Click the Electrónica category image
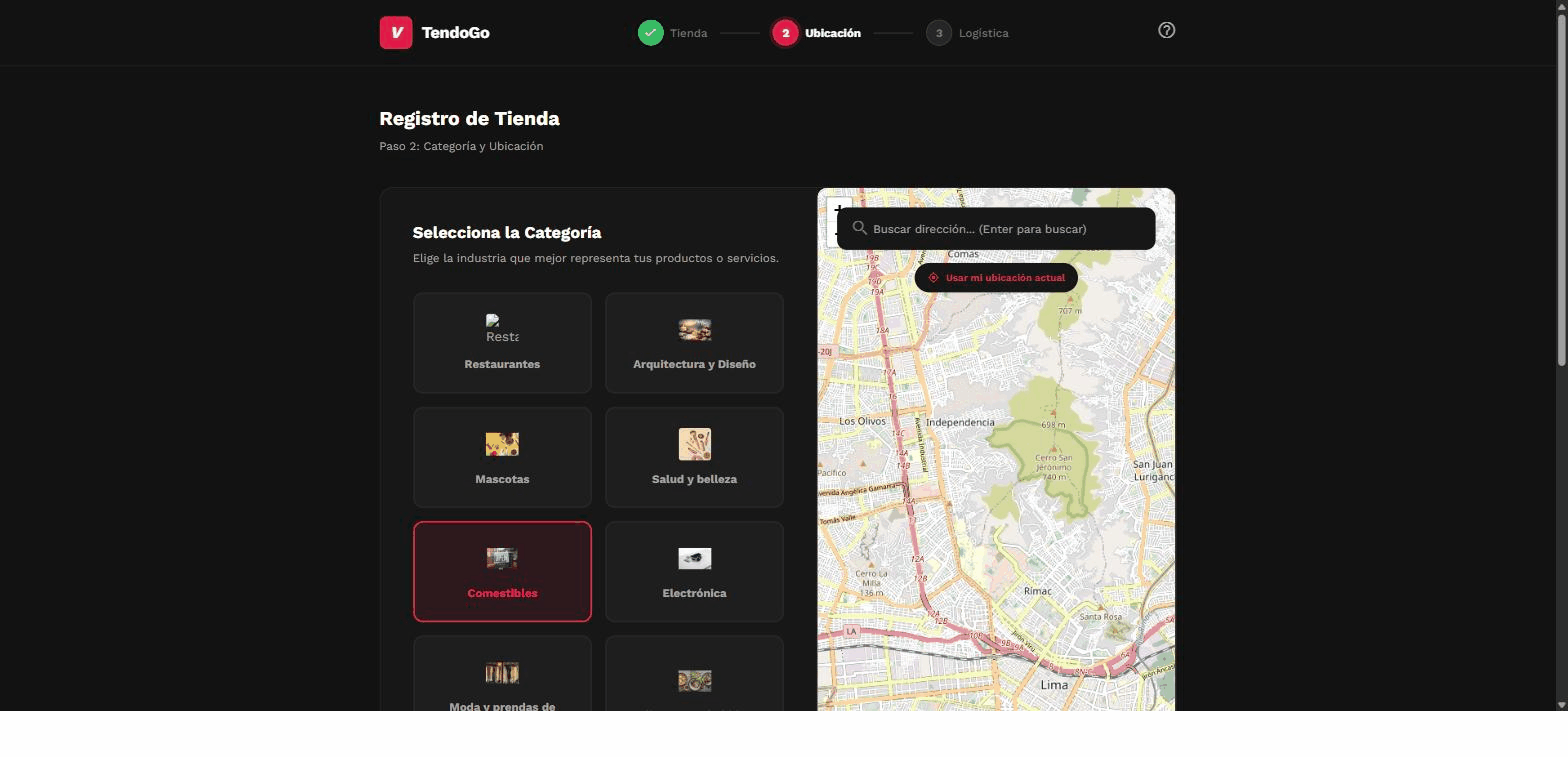1568x757 pixels. point(694,558)
